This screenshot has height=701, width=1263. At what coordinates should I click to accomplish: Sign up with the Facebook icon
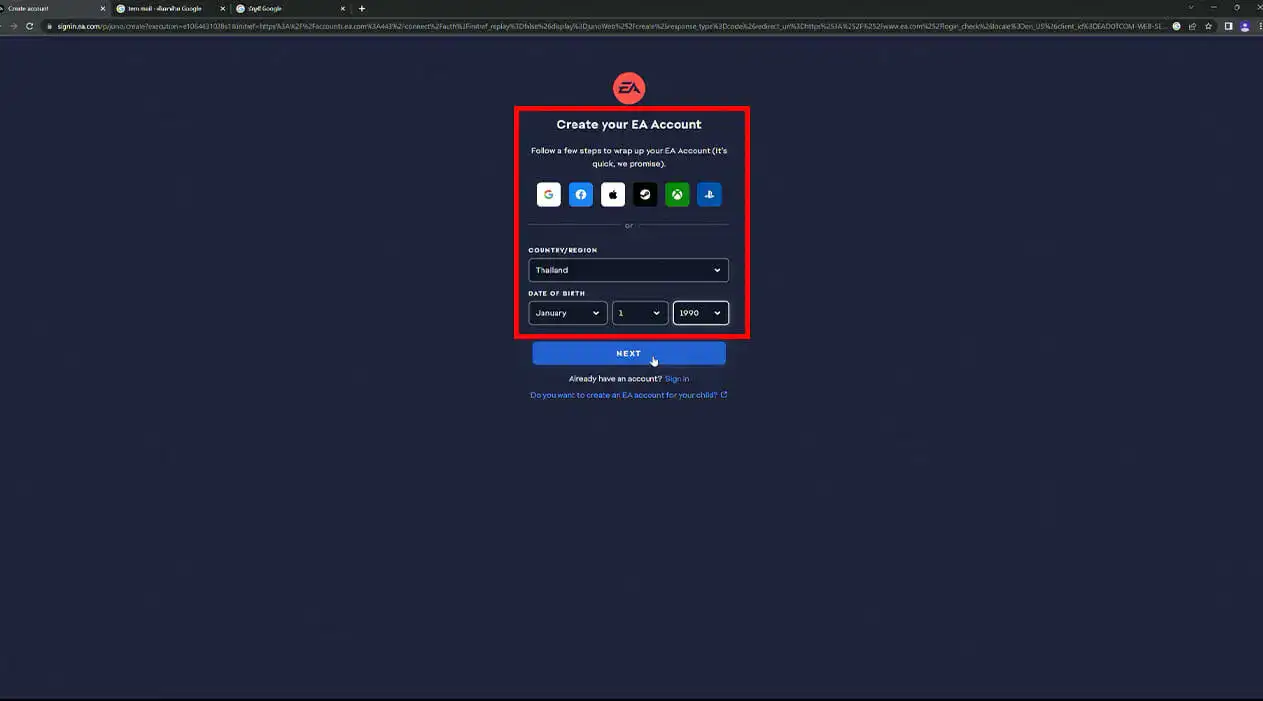tap(581, 195)
